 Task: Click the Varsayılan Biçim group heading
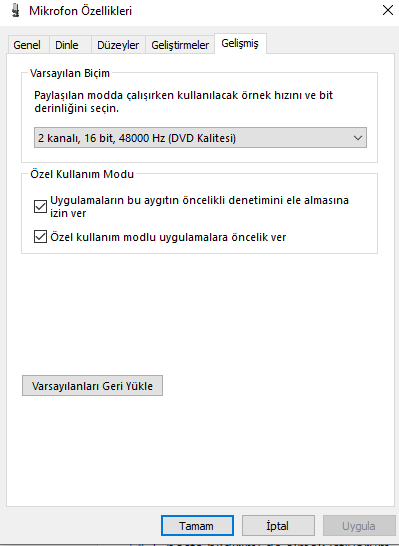(x=70, y=73)
